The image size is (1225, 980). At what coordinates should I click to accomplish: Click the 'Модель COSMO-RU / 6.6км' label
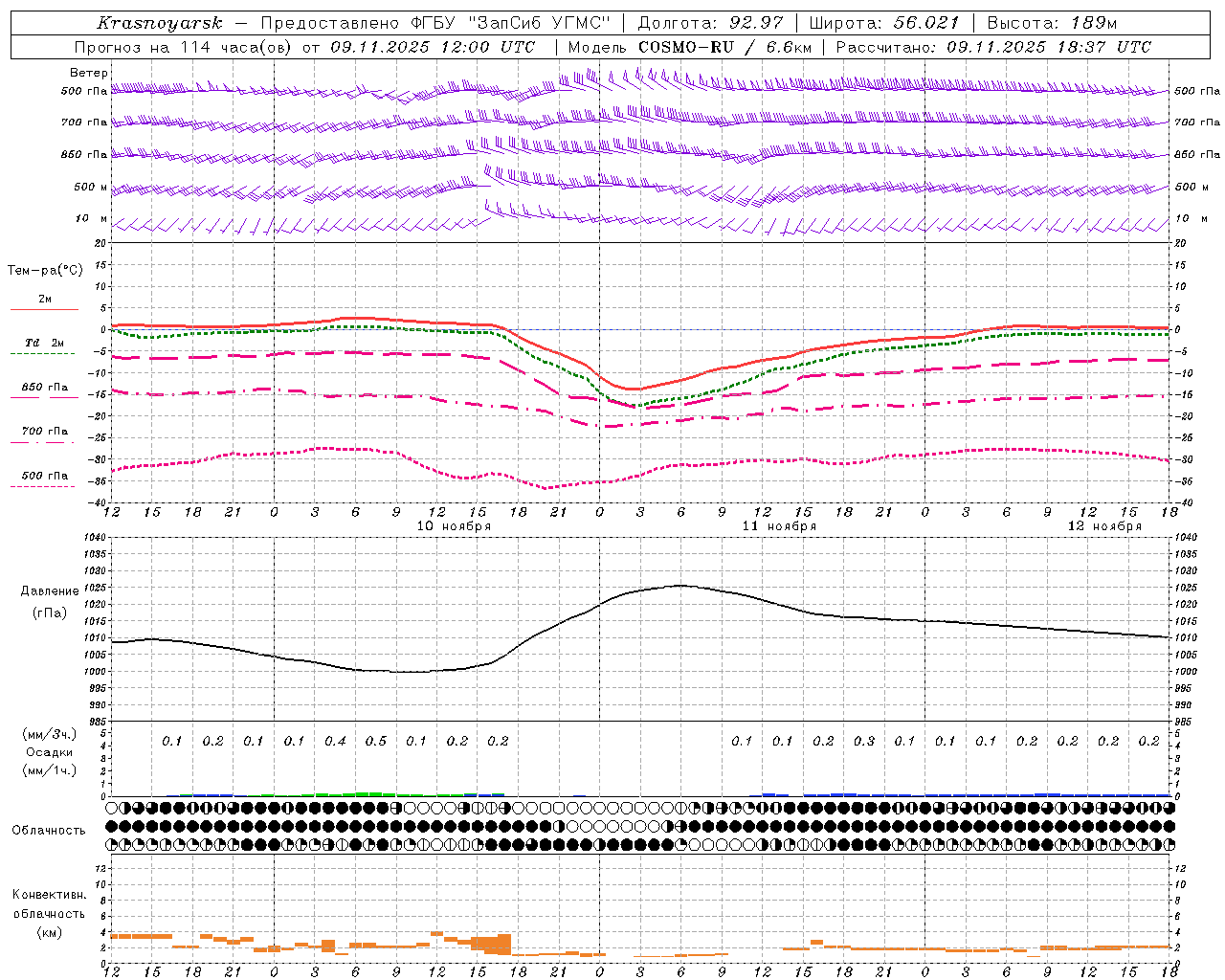[x=689, y=47]
